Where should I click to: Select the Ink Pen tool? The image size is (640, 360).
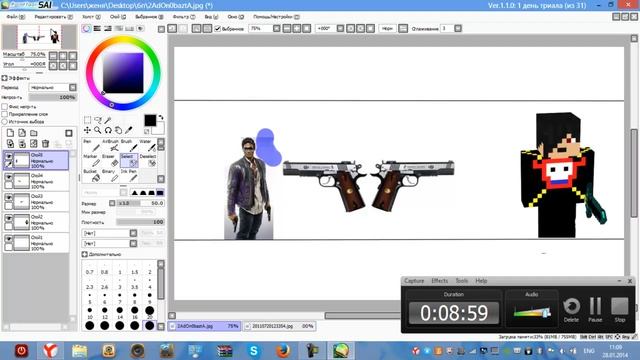[x=129, y=176]
